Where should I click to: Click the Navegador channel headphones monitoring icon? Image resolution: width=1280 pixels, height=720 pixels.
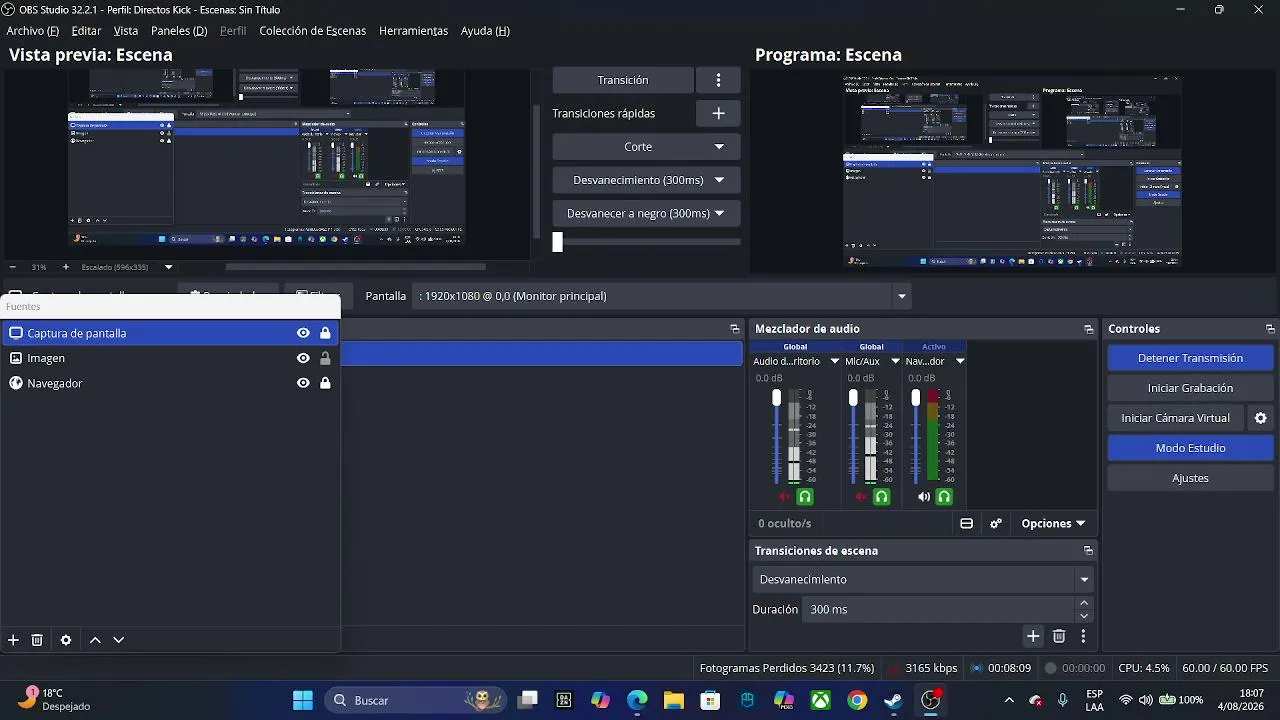(x=943, y=497)
